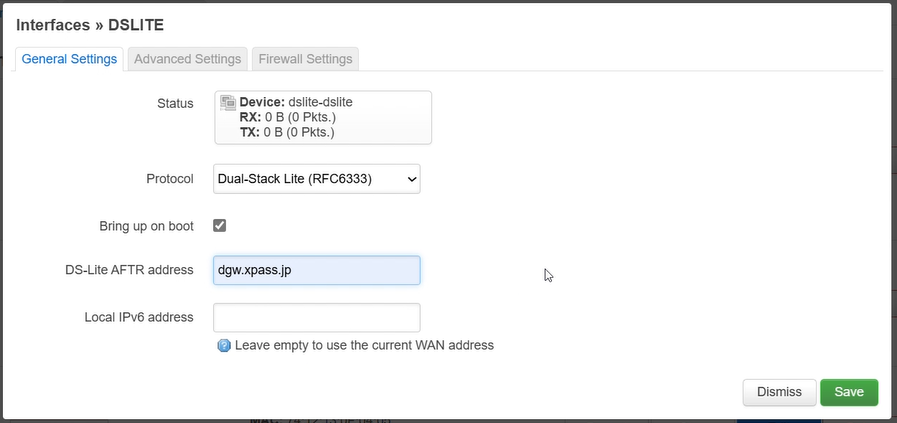Click the TX packet counter line

pos(286,131)
